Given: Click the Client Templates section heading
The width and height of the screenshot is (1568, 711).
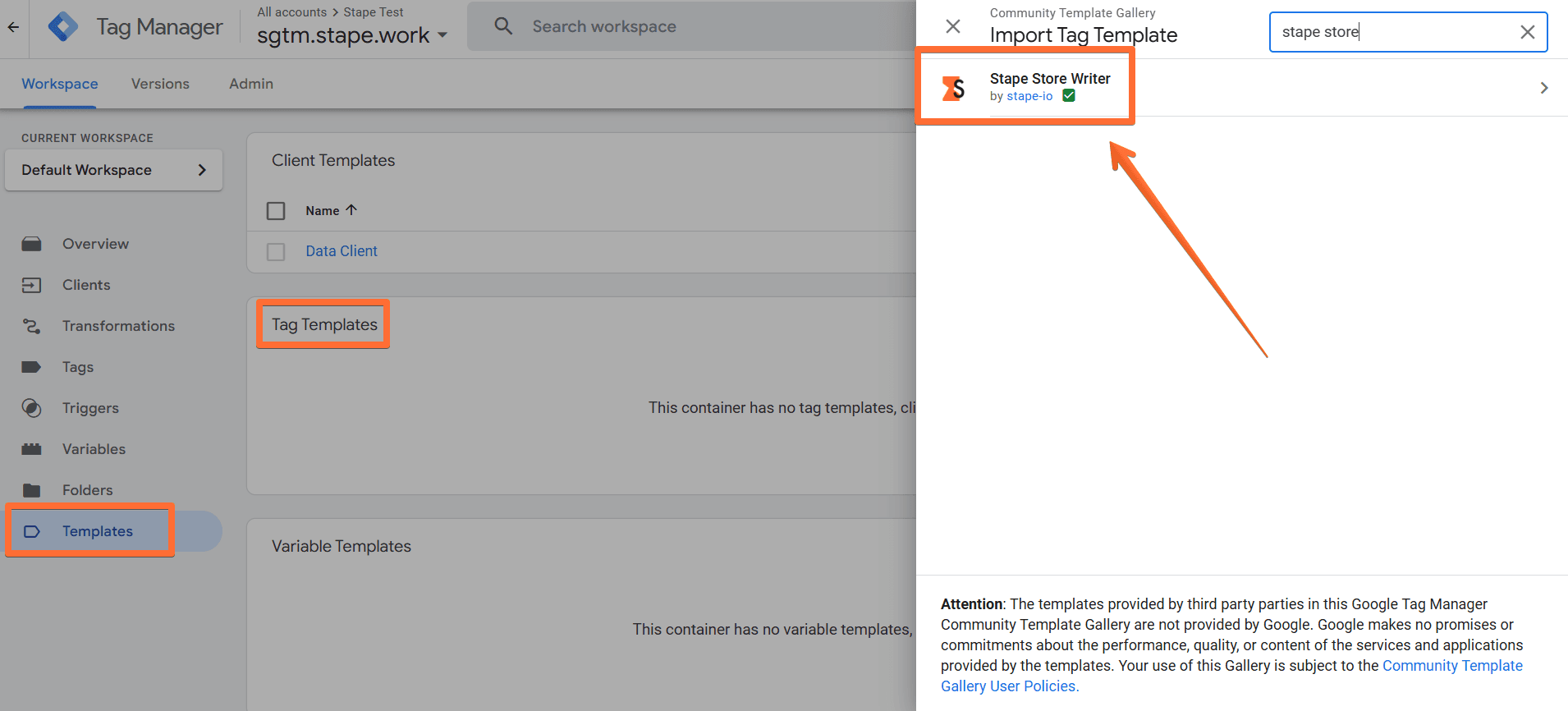Looking at the screenshot, I should tap(333, 160).
